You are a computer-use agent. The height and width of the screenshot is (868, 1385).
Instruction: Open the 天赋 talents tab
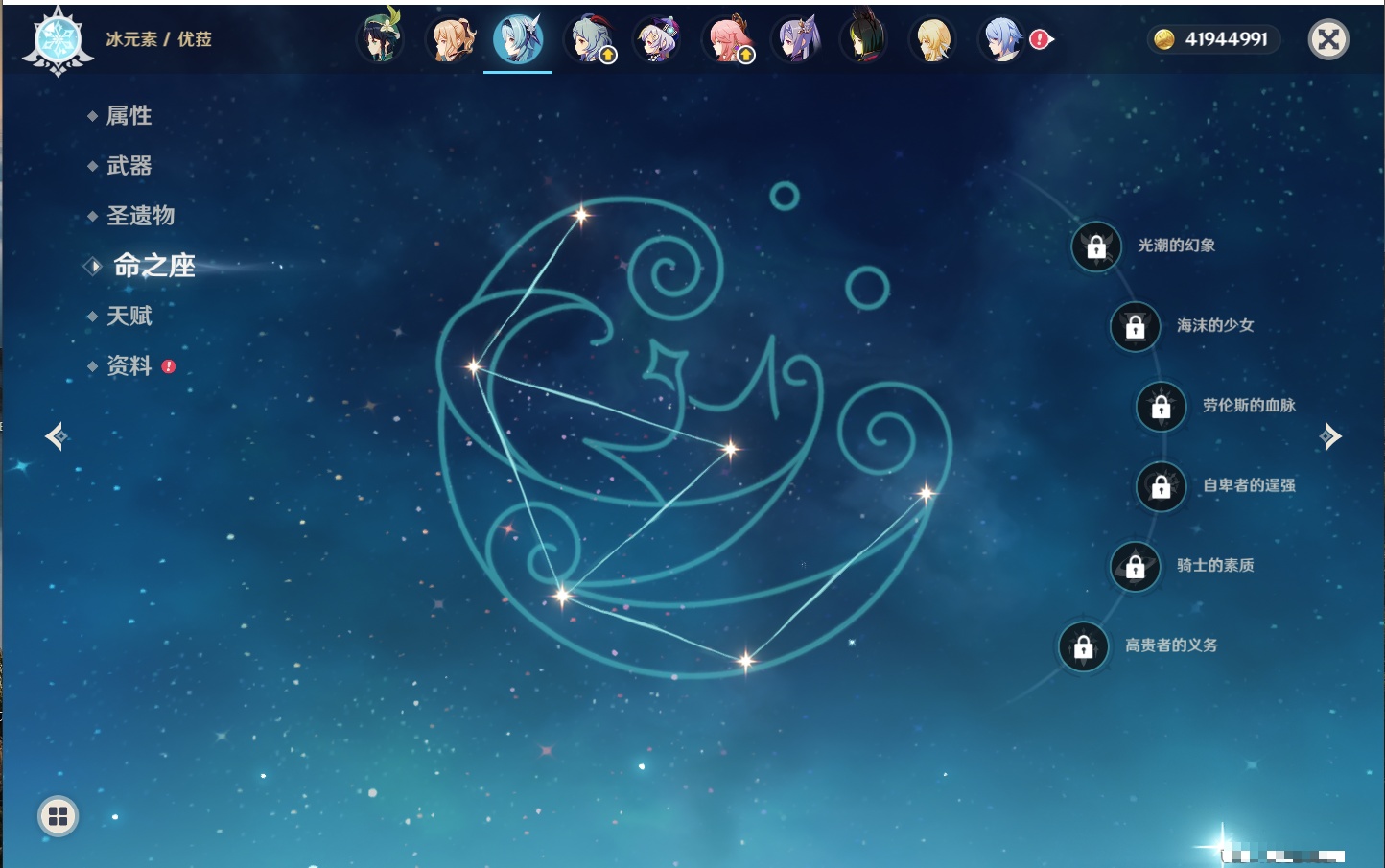pyautogui.click(x=129, y=316)
